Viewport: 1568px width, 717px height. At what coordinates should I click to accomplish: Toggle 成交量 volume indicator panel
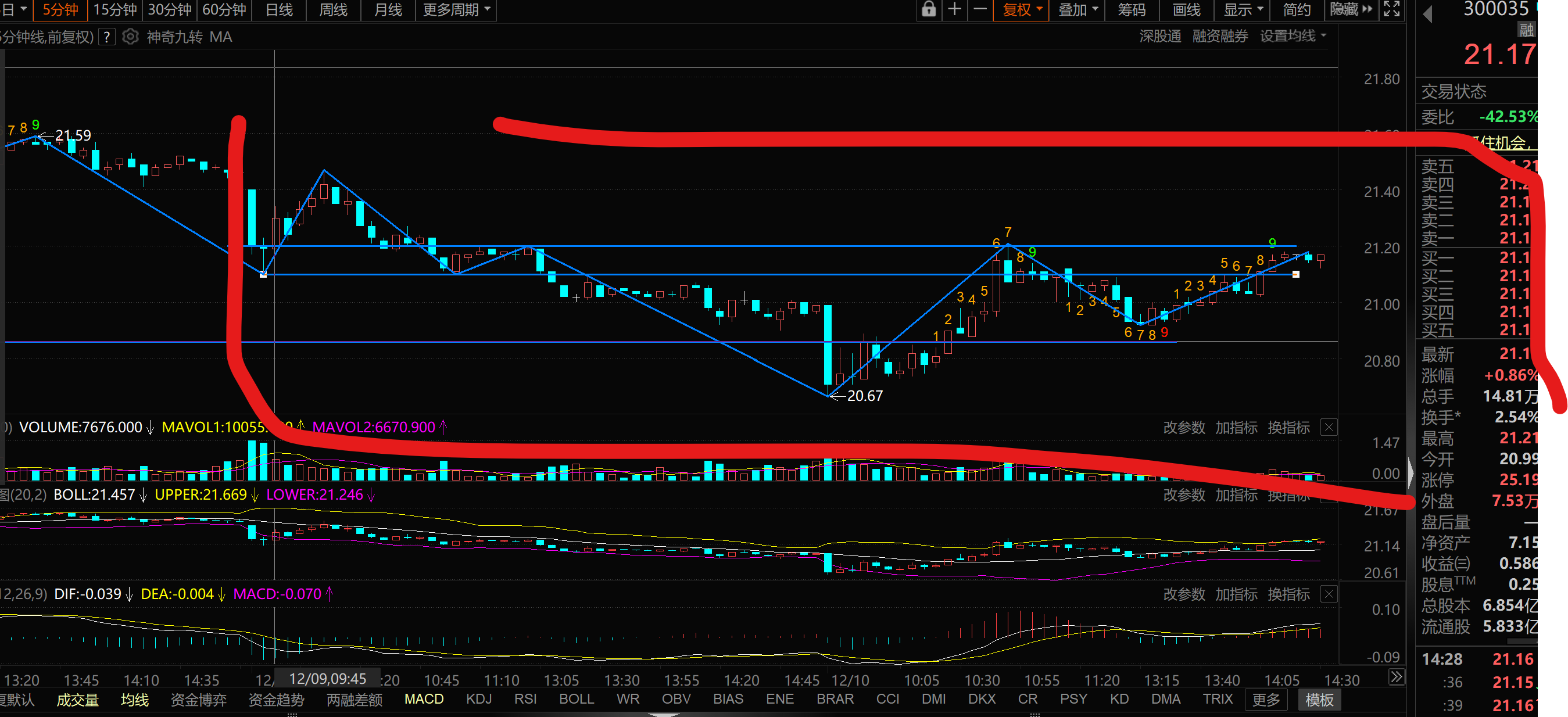[x=77, y=700]
